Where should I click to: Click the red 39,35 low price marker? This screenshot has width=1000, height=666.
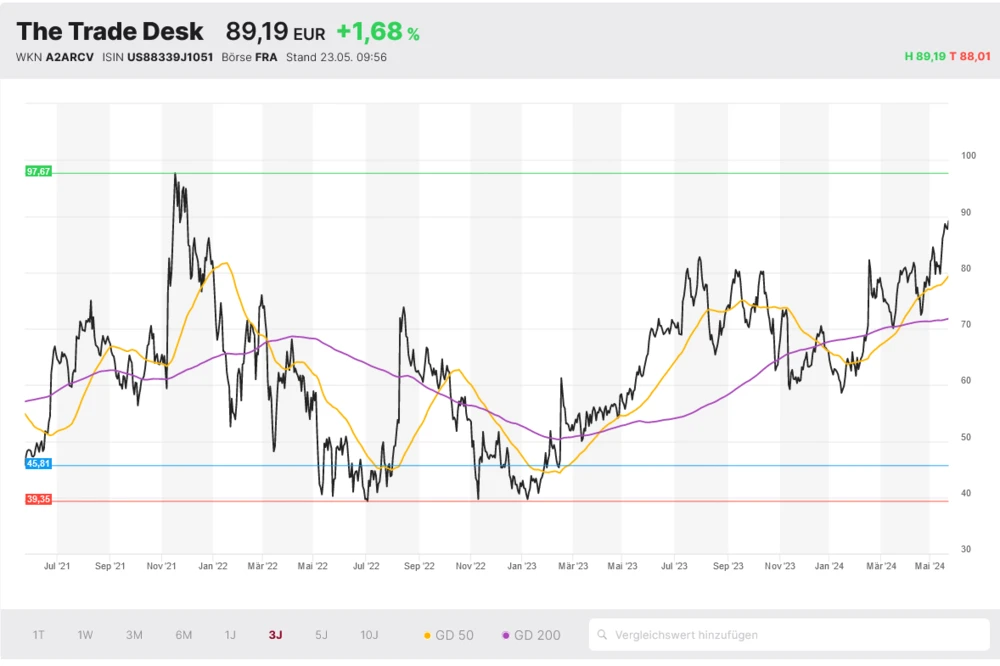point(38,499)
